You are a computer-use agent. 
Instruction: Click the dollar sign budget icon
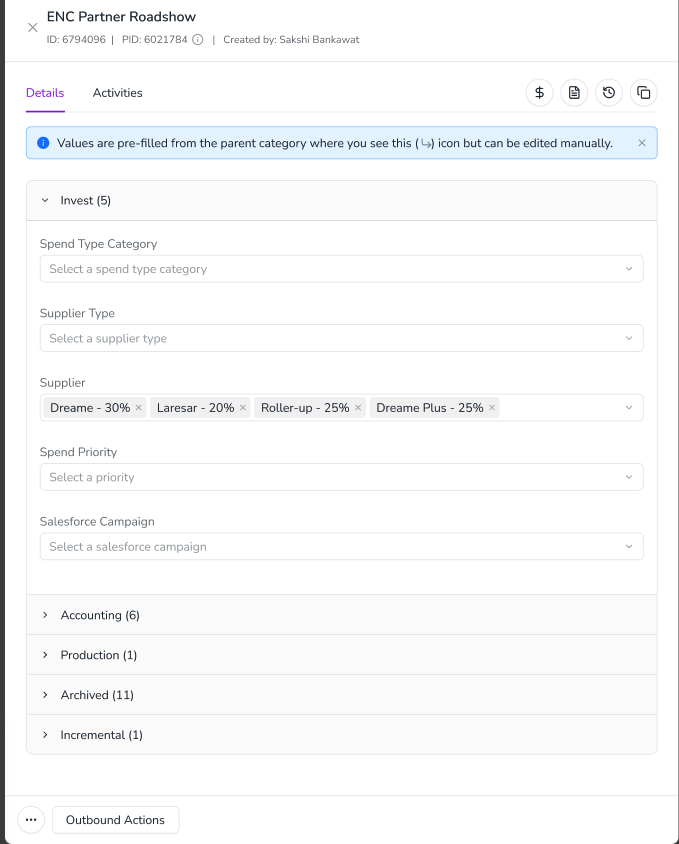pos(539,93)
